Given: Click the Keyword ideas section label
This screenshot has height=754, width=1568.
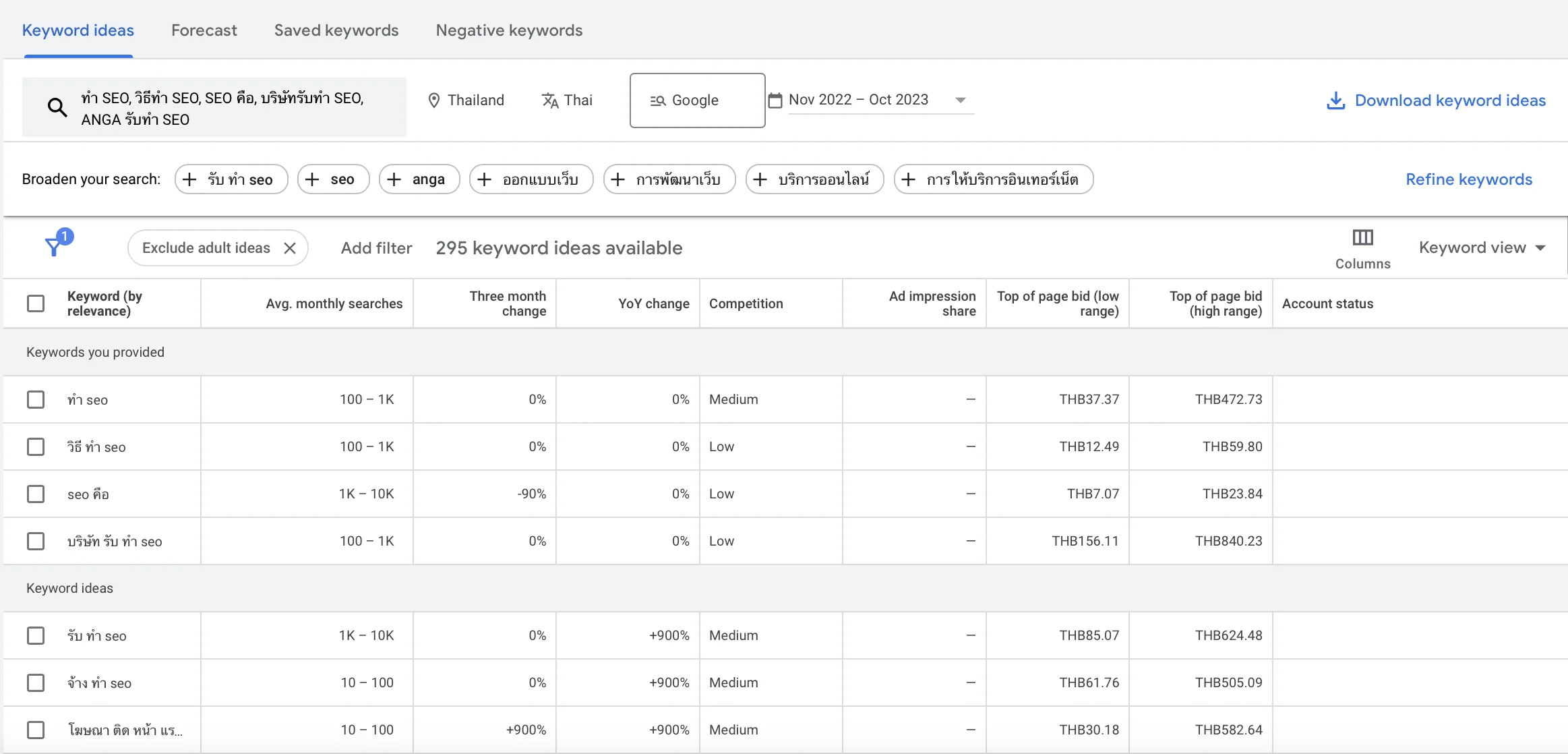Looking at the screenshot, I should (69, 588).
